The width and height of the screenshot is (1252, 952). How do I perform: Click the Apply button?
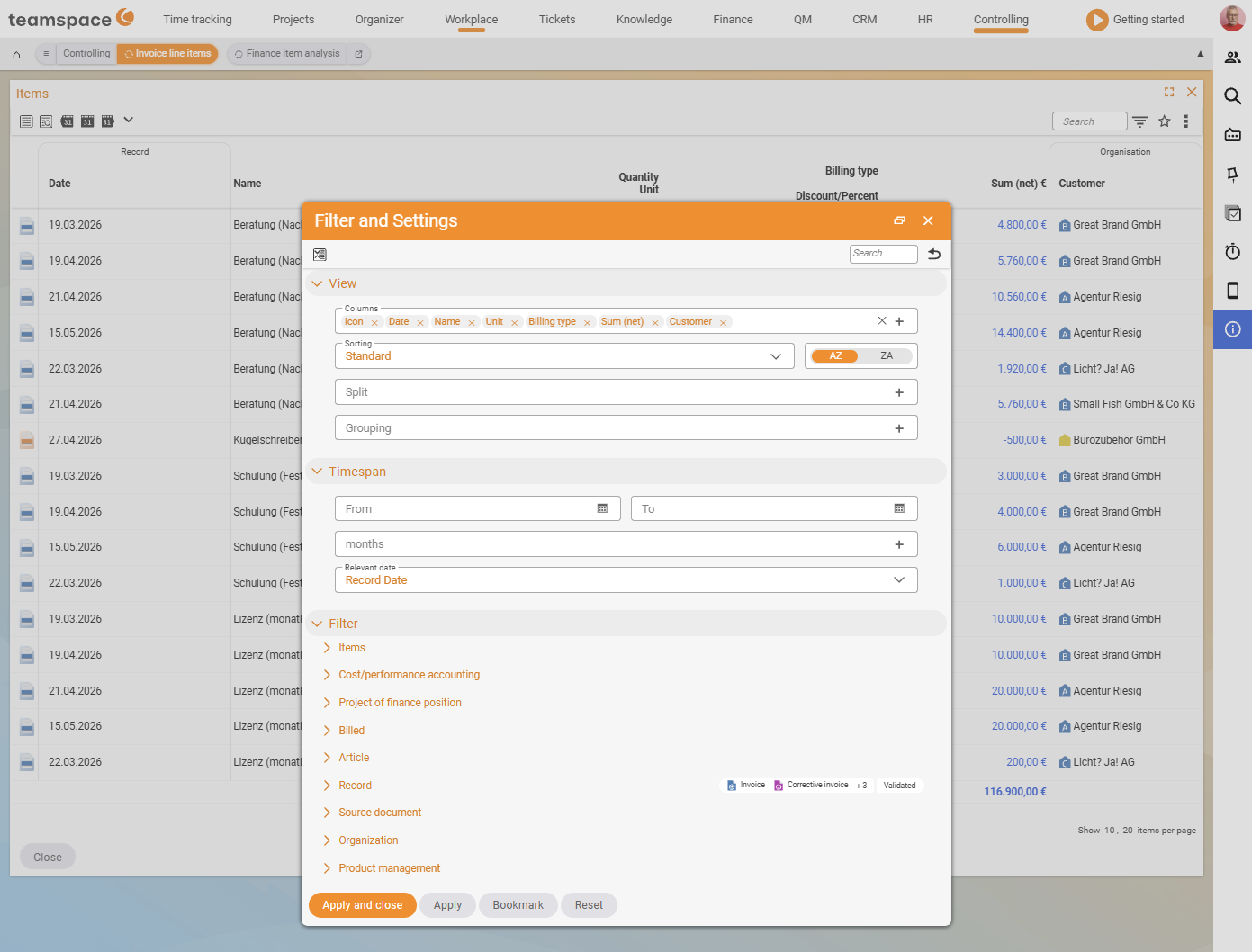447,905
